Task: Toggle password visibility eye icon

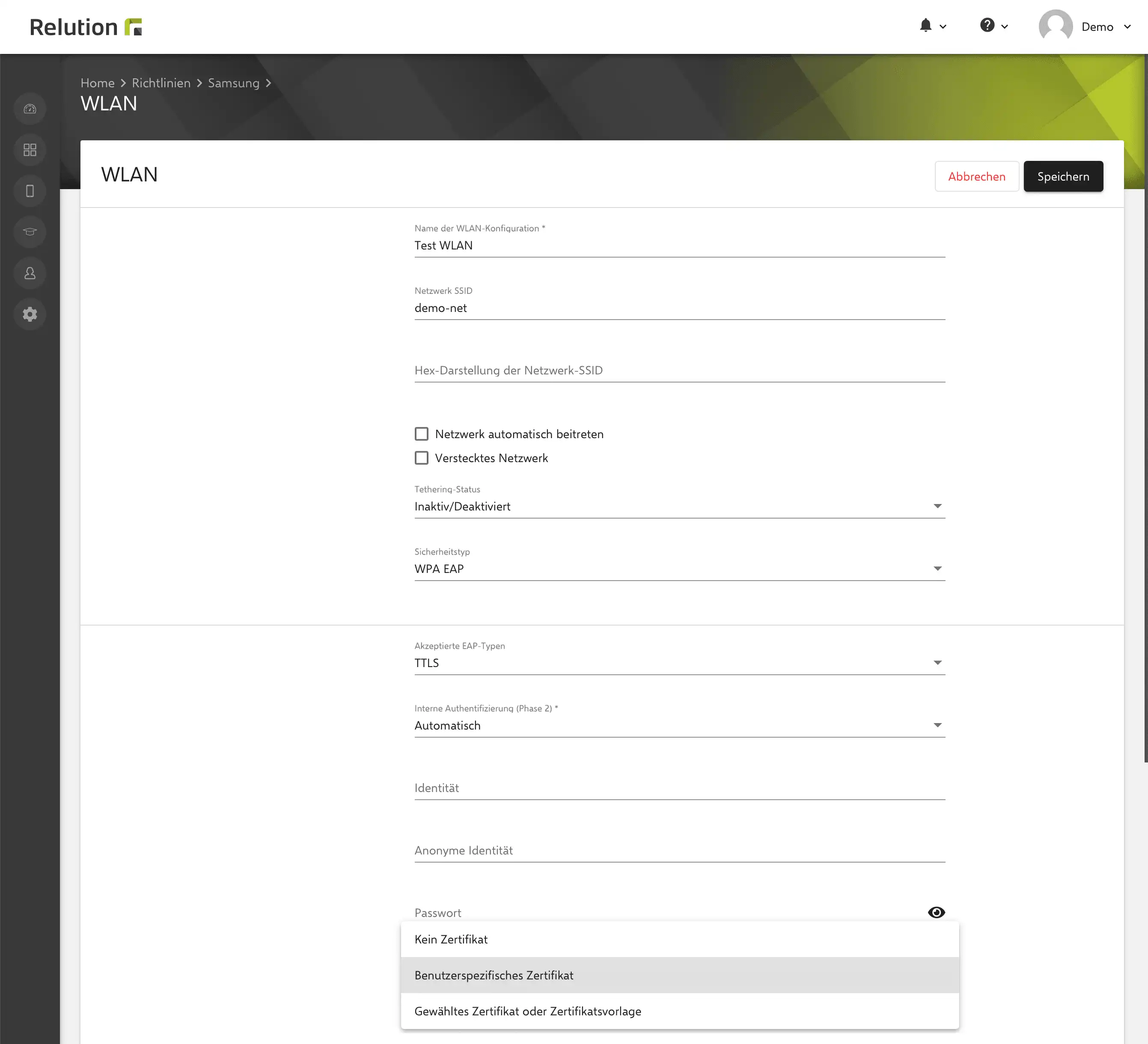Action: [x=936, y=913]
